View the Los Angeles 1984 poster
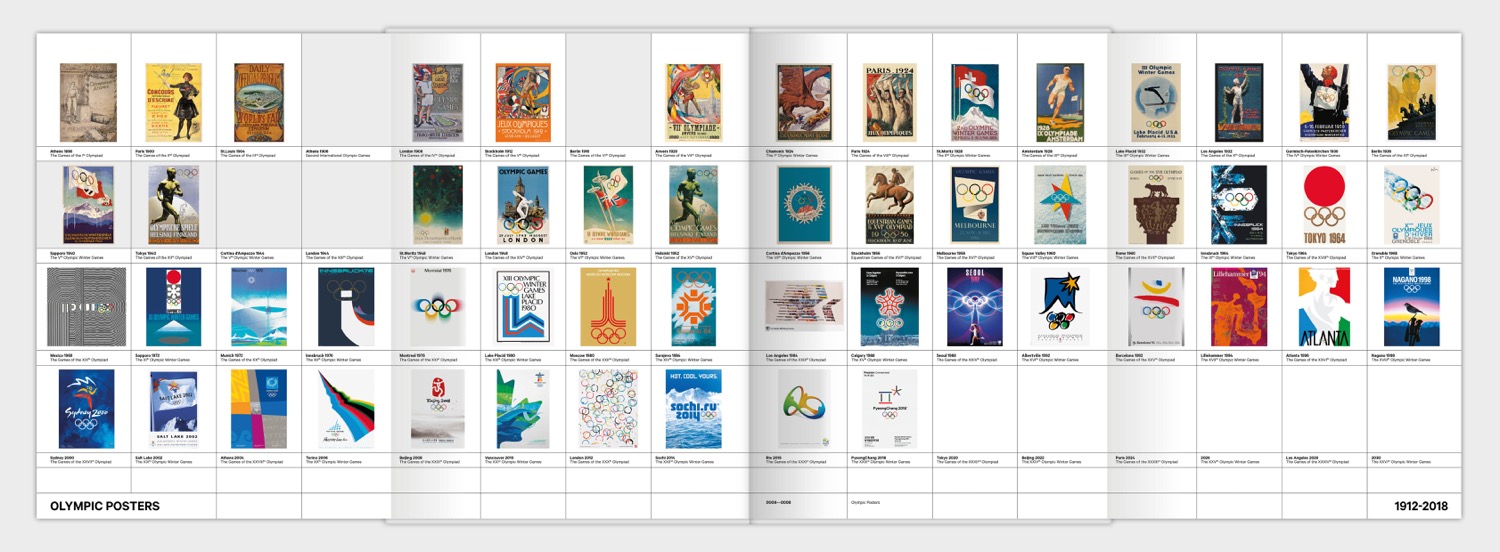 tap(804, 306)
